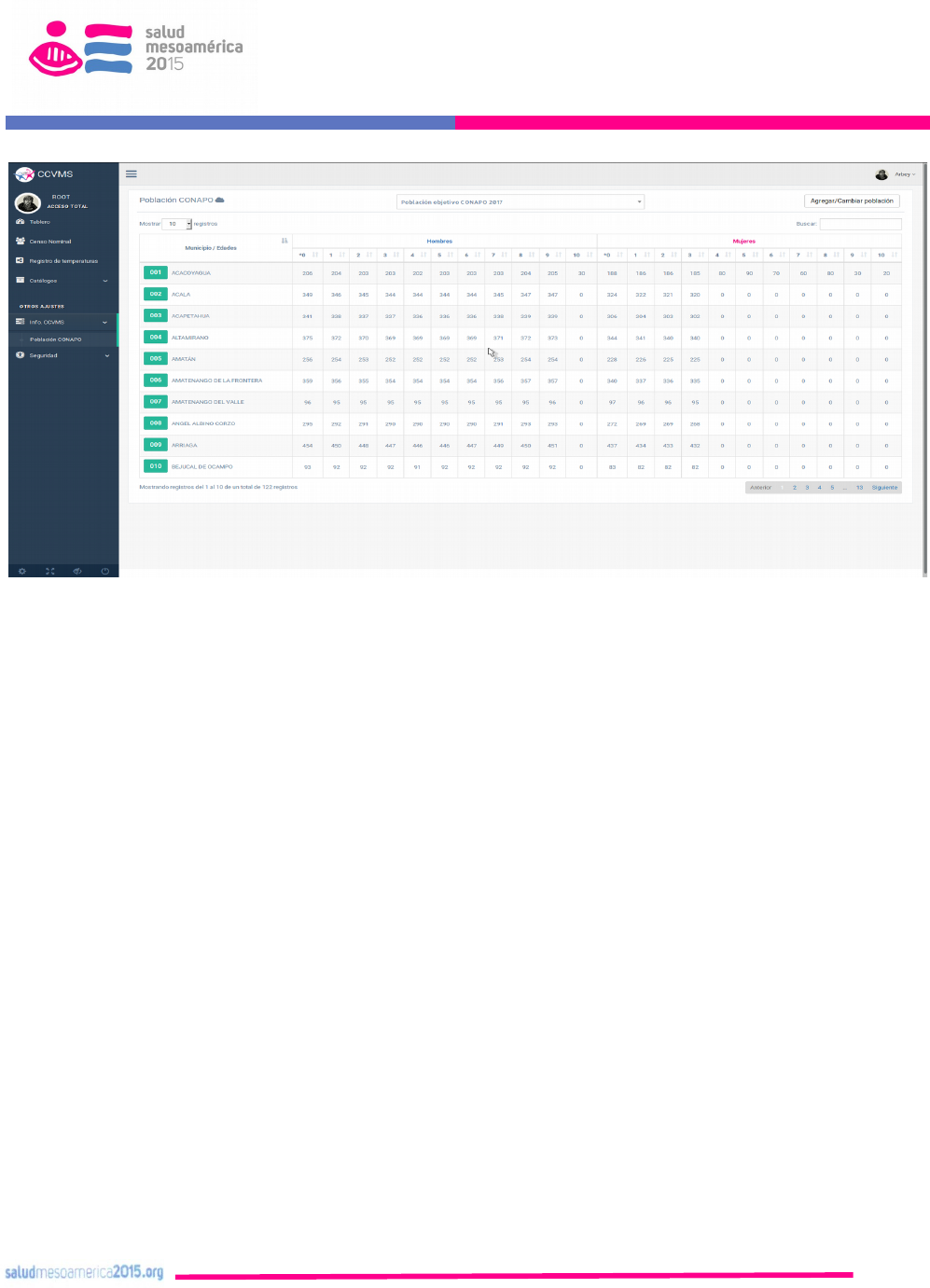
Task: Open Registro de temperaturas icon
Action: (20, 260)
